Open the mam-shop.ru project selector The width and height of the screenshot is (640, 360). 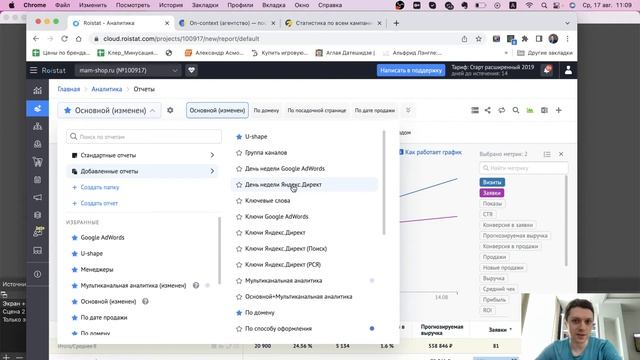tap(127, 70)
